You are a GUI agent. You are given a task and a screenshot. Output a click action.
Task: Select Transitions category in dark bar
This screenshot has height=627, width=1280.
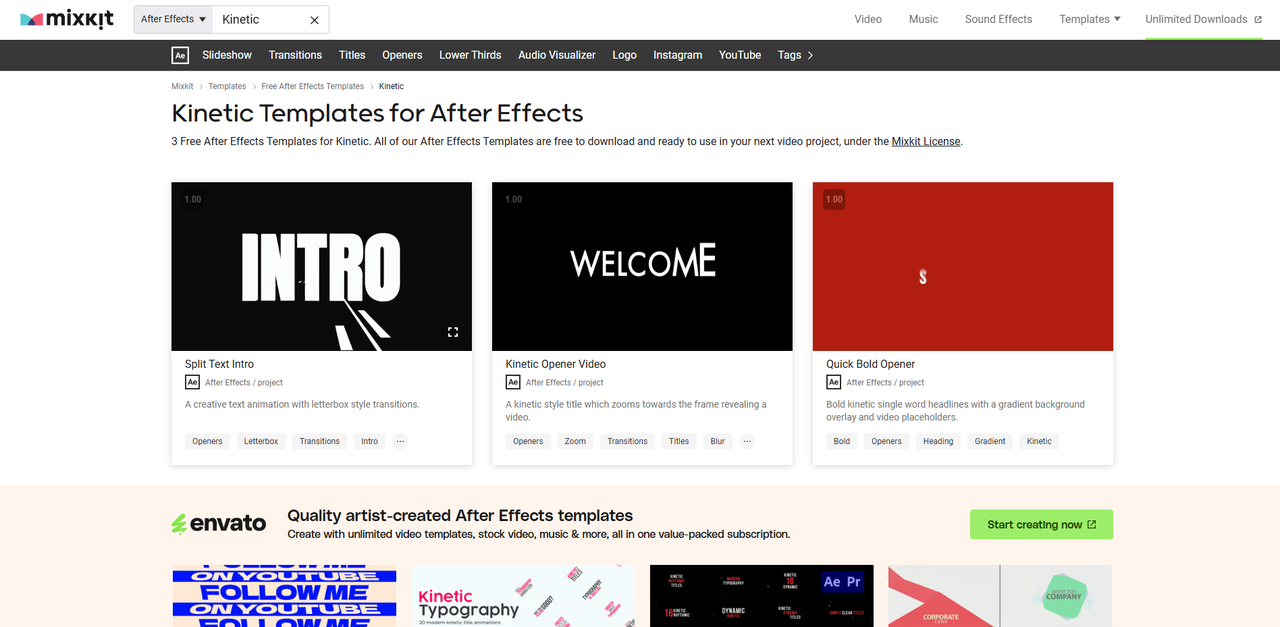[295, 55]
